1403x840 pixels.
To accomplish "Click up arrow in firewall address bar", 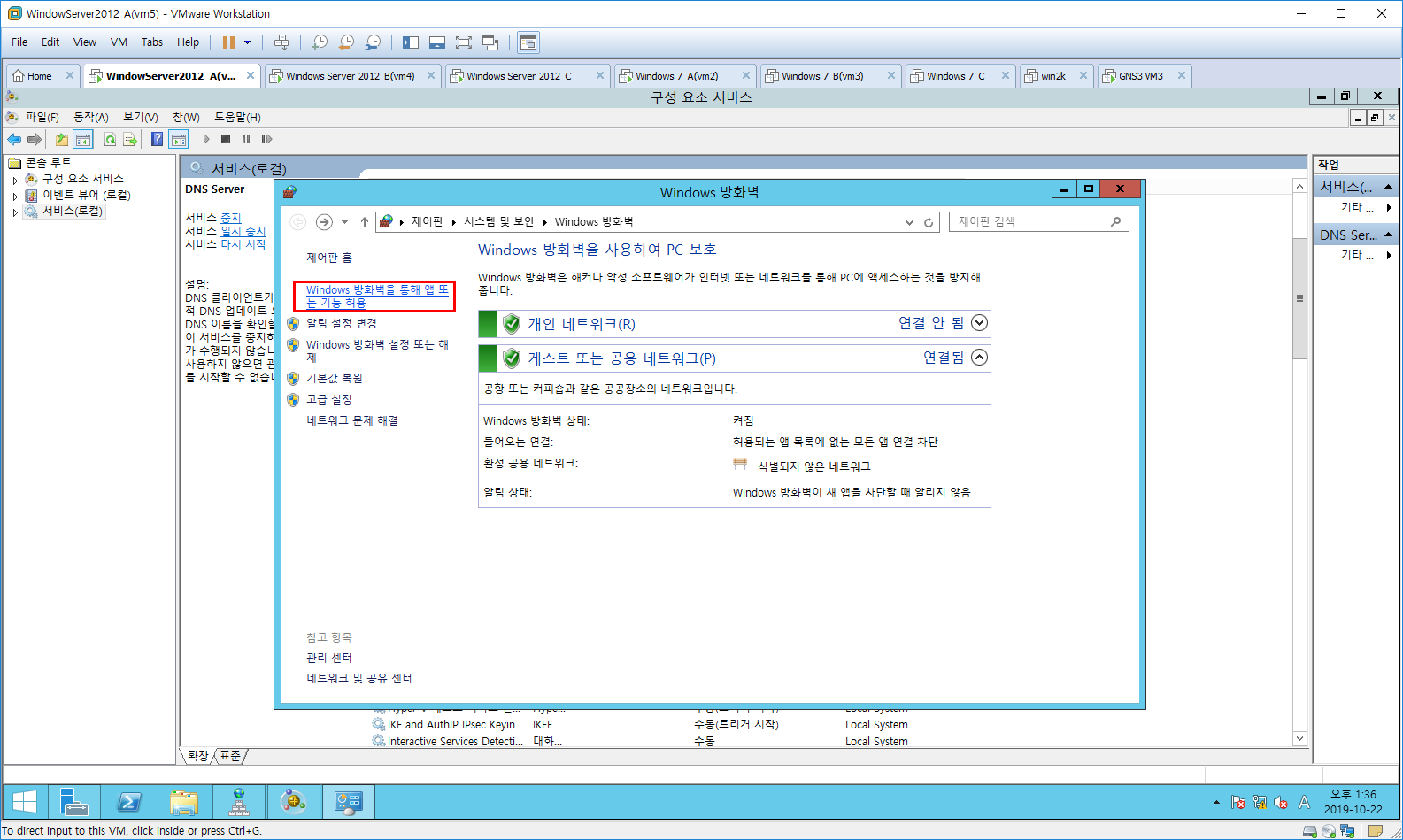I will pos(365,222).
